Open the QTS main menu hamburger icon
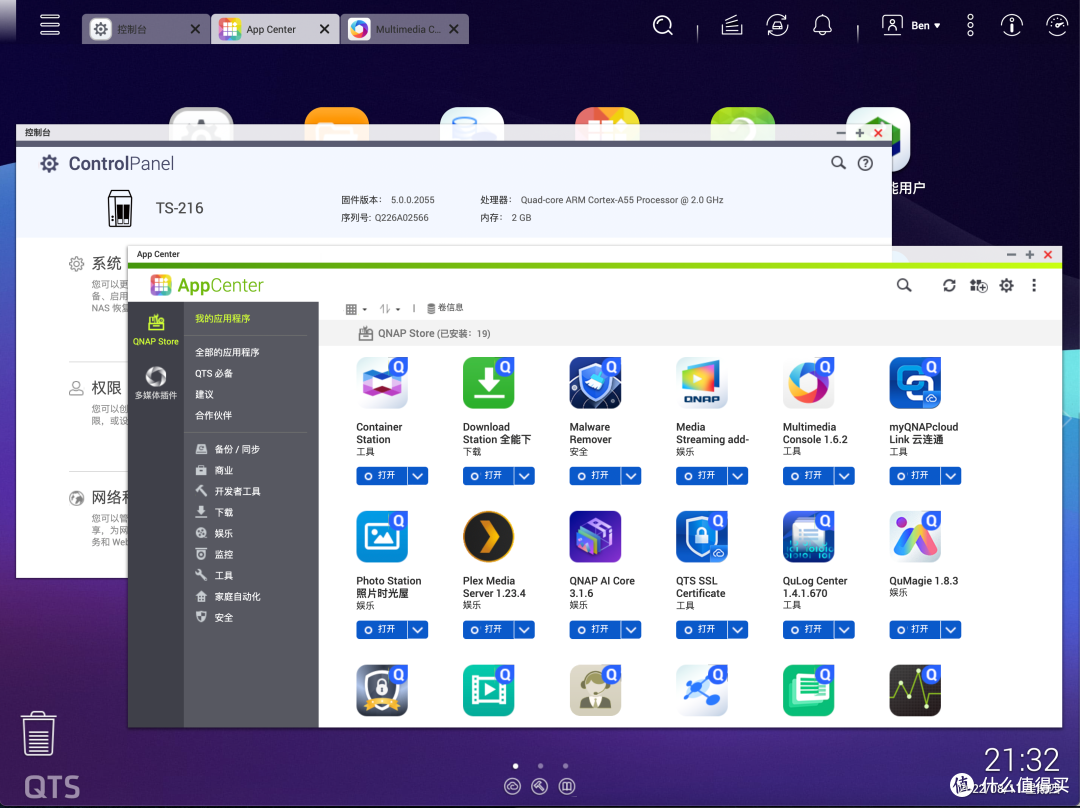This screenshot has height=808, width=1080. 50,25
